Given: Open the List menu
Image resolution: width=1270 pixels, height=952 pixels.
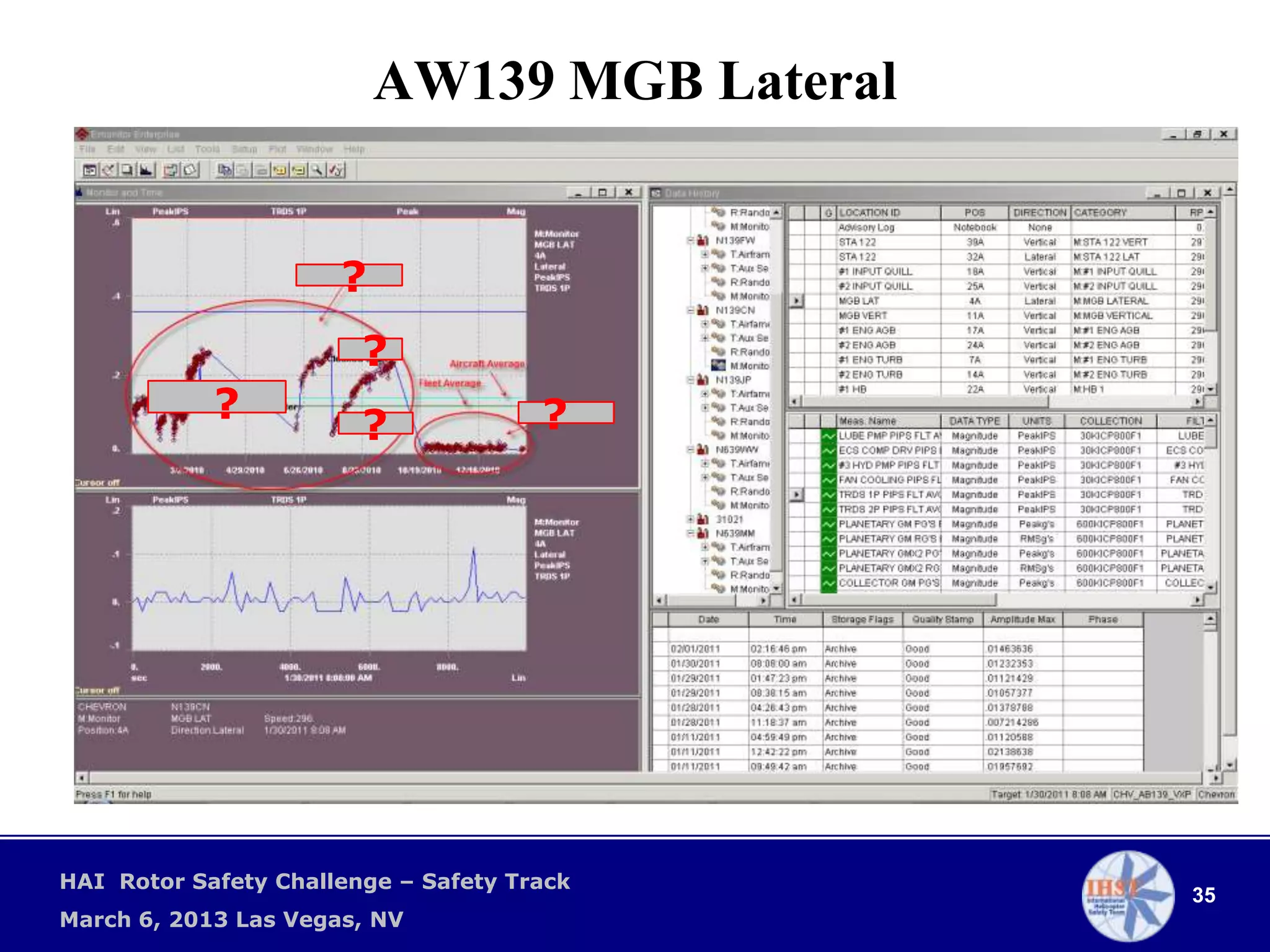Looking at the screenshot, I should point(175,149).
